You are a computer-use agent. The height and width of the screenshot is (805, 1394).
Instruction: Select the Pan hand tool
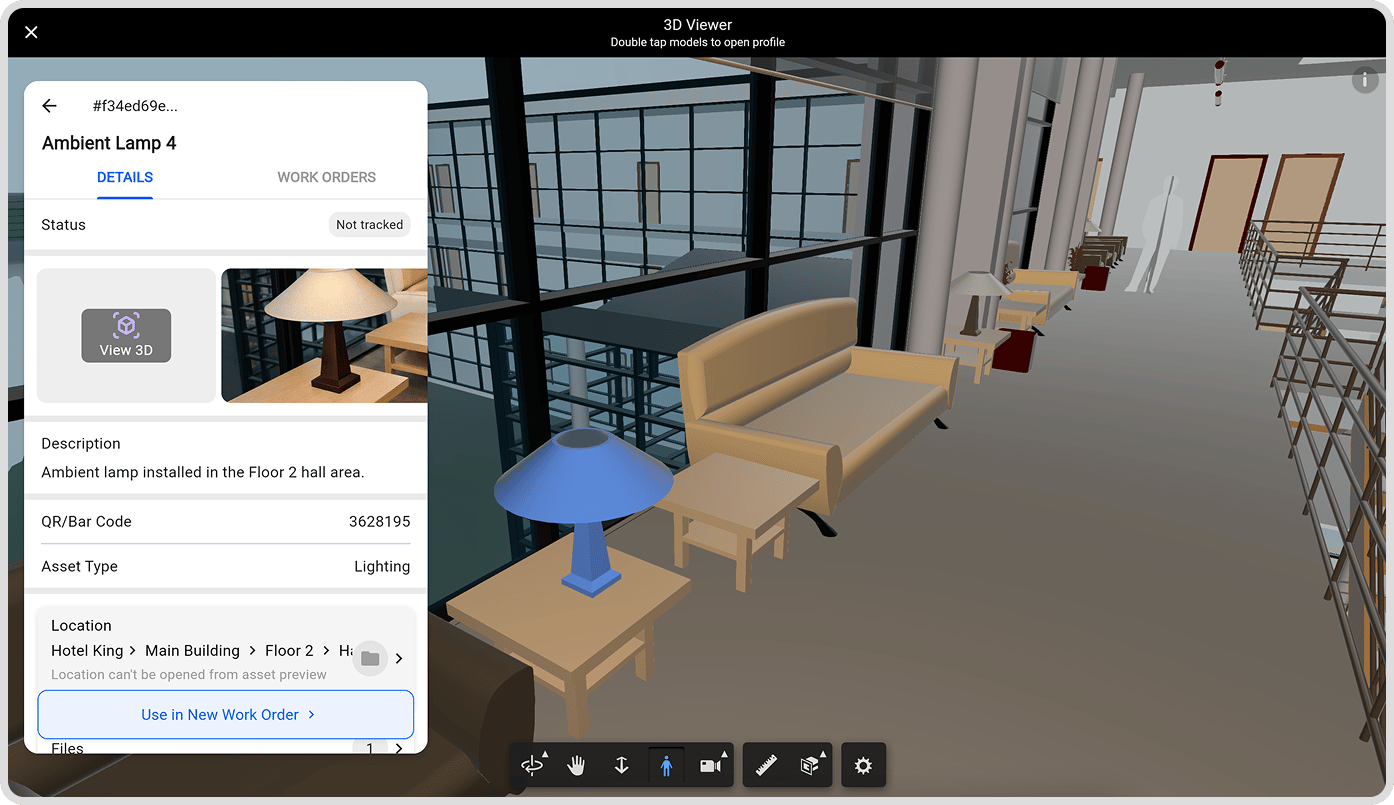(576, 766)
